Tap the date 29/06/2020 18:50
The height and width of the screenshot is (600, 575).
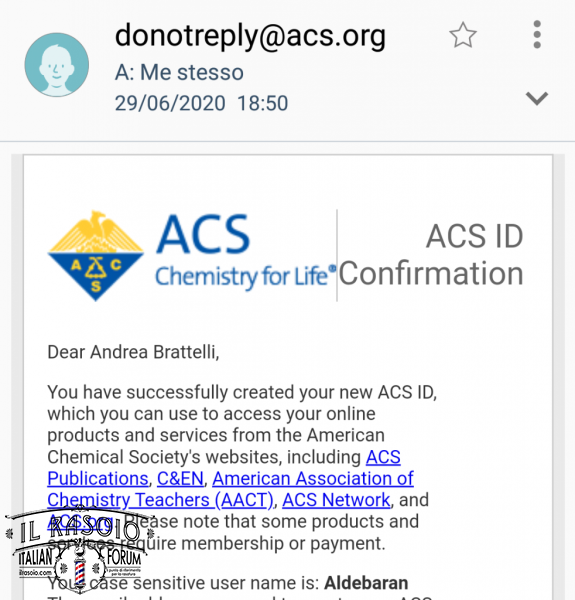tap(201, 103)
